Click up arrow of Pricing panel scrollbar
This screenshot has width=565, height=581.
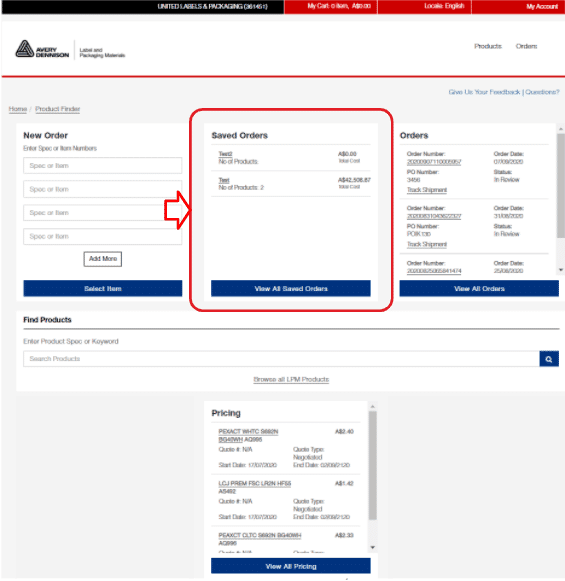(373, 407)
